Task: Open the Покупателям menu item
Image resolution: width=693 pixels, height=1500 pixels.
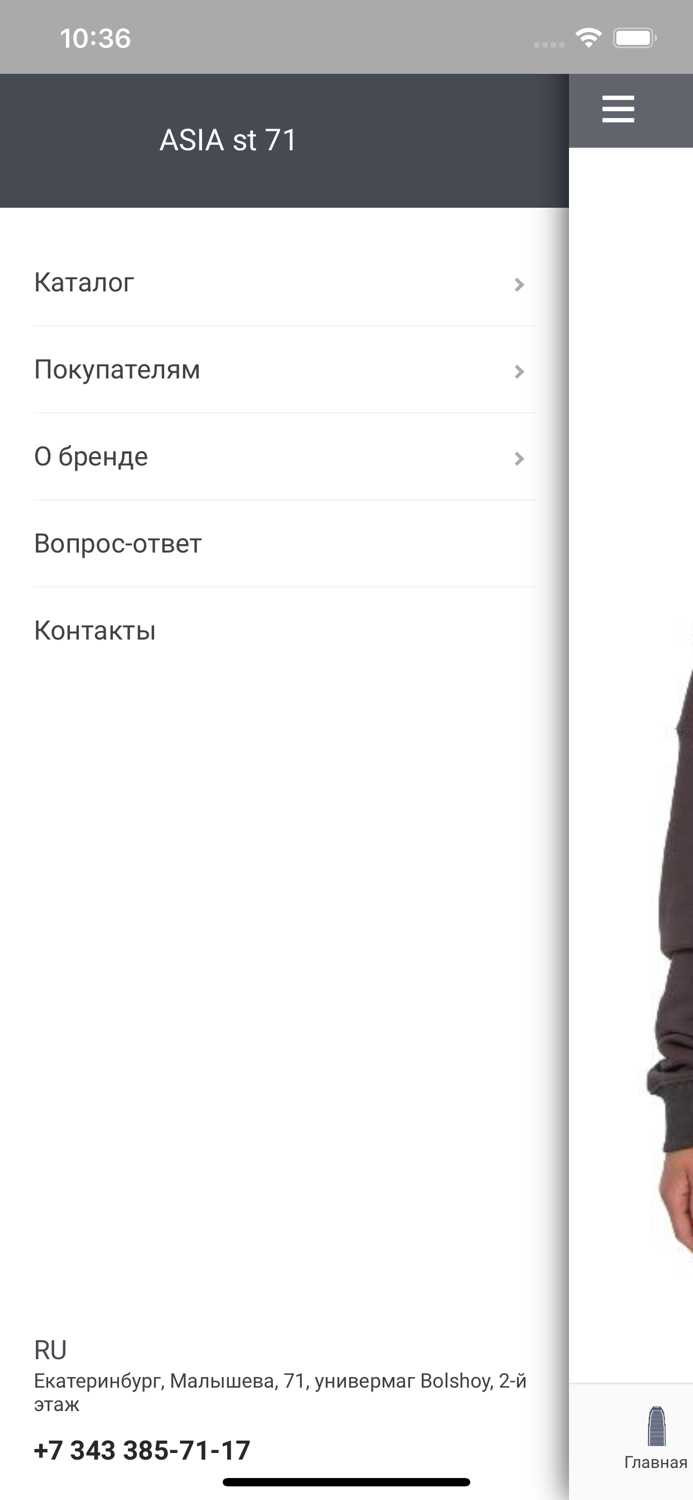Action: pos(285,370)
